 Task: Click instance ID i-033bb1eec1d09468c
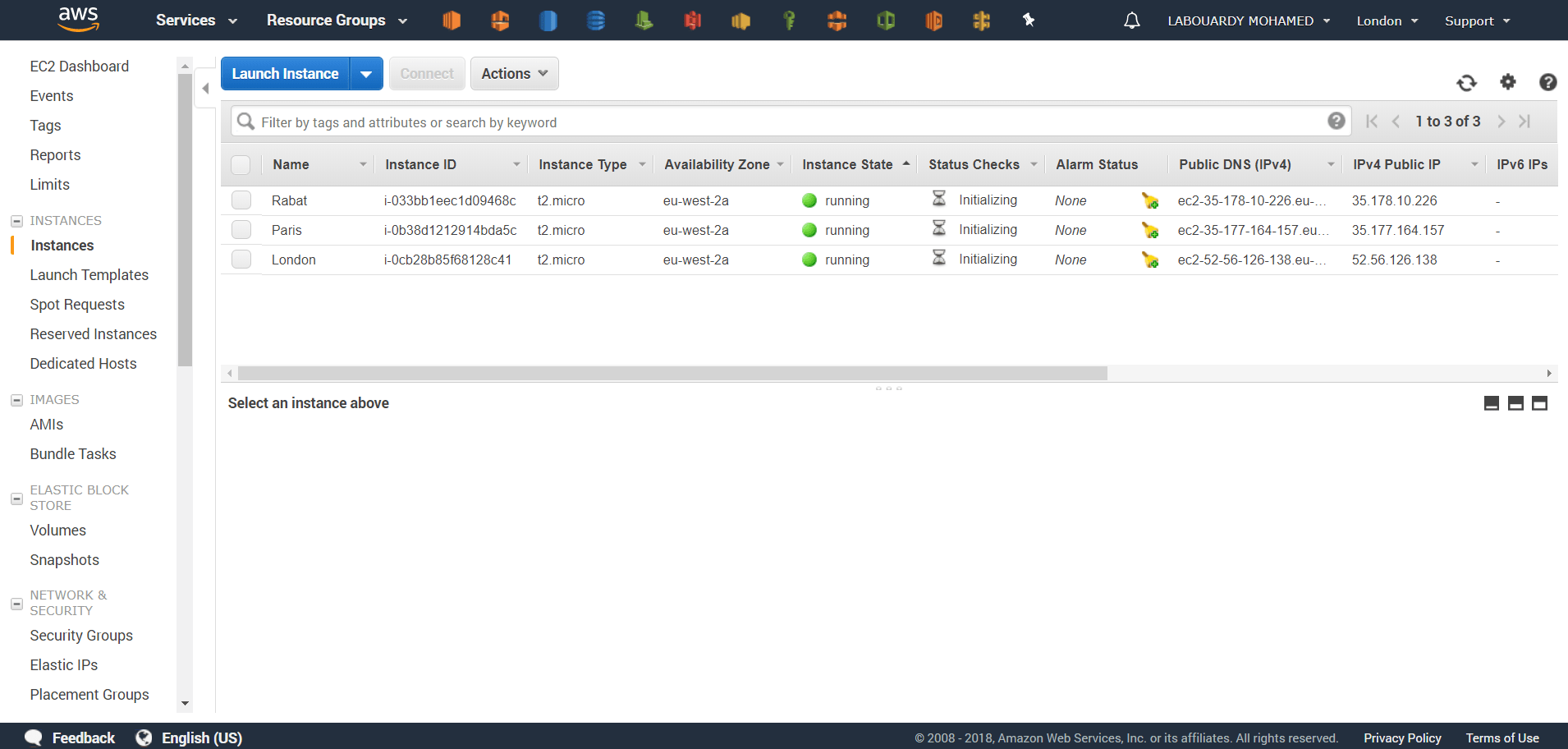point(450,200)
